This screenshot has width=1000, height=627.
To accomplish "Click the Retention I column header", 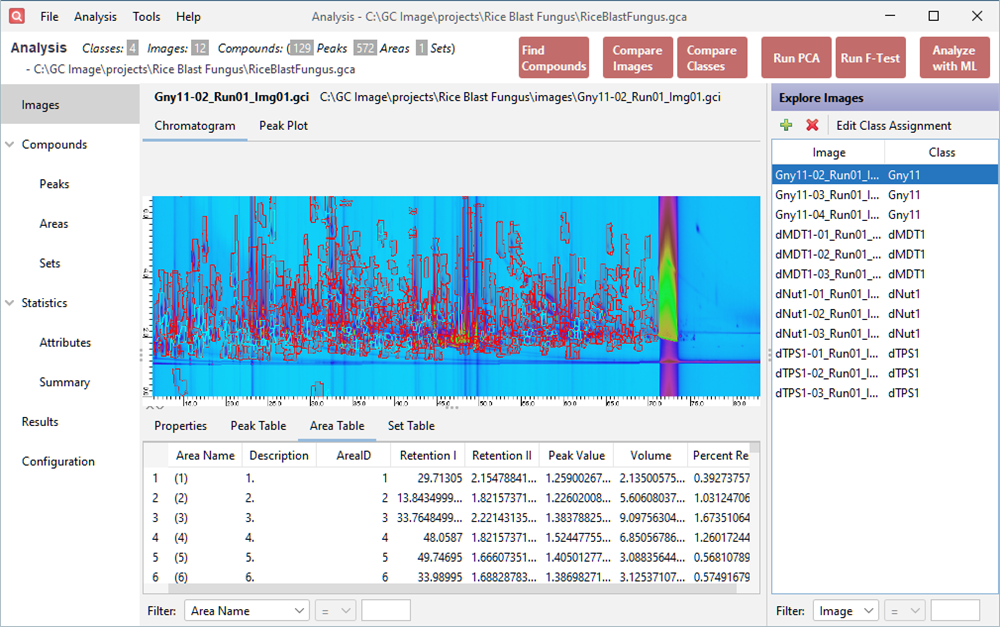I will click(427, 455).
